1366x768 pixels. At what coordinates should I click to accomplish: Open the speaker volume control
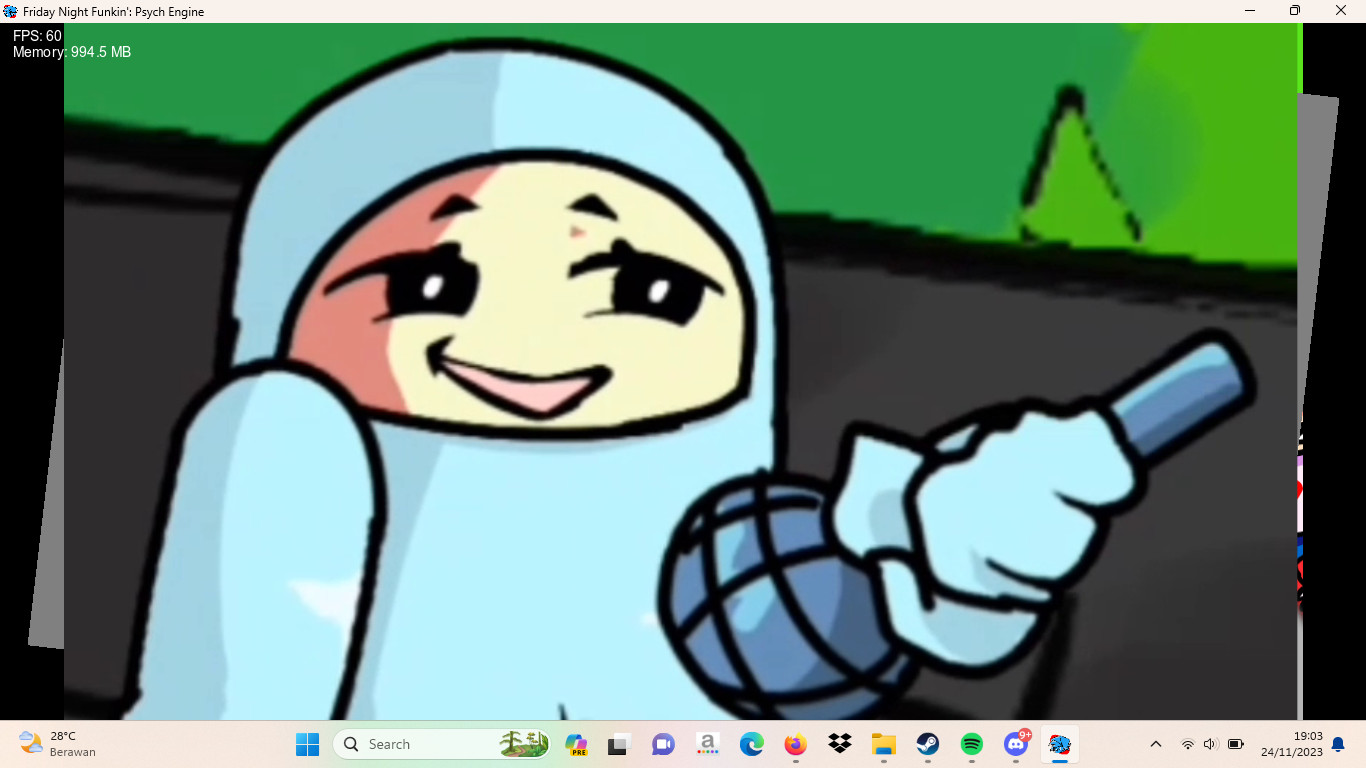[x=1210, y=744]
